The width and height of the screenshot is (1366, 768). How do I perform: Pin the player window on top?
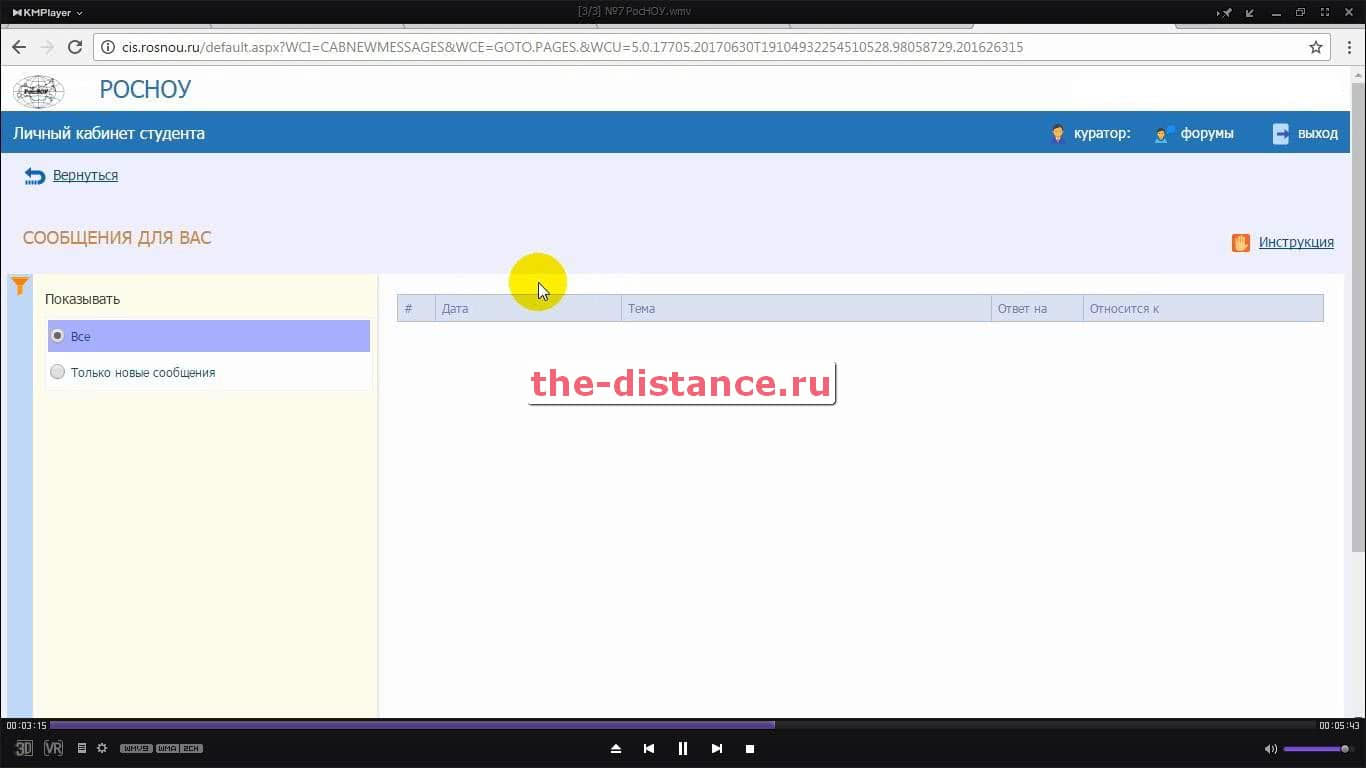(1226, 13)
